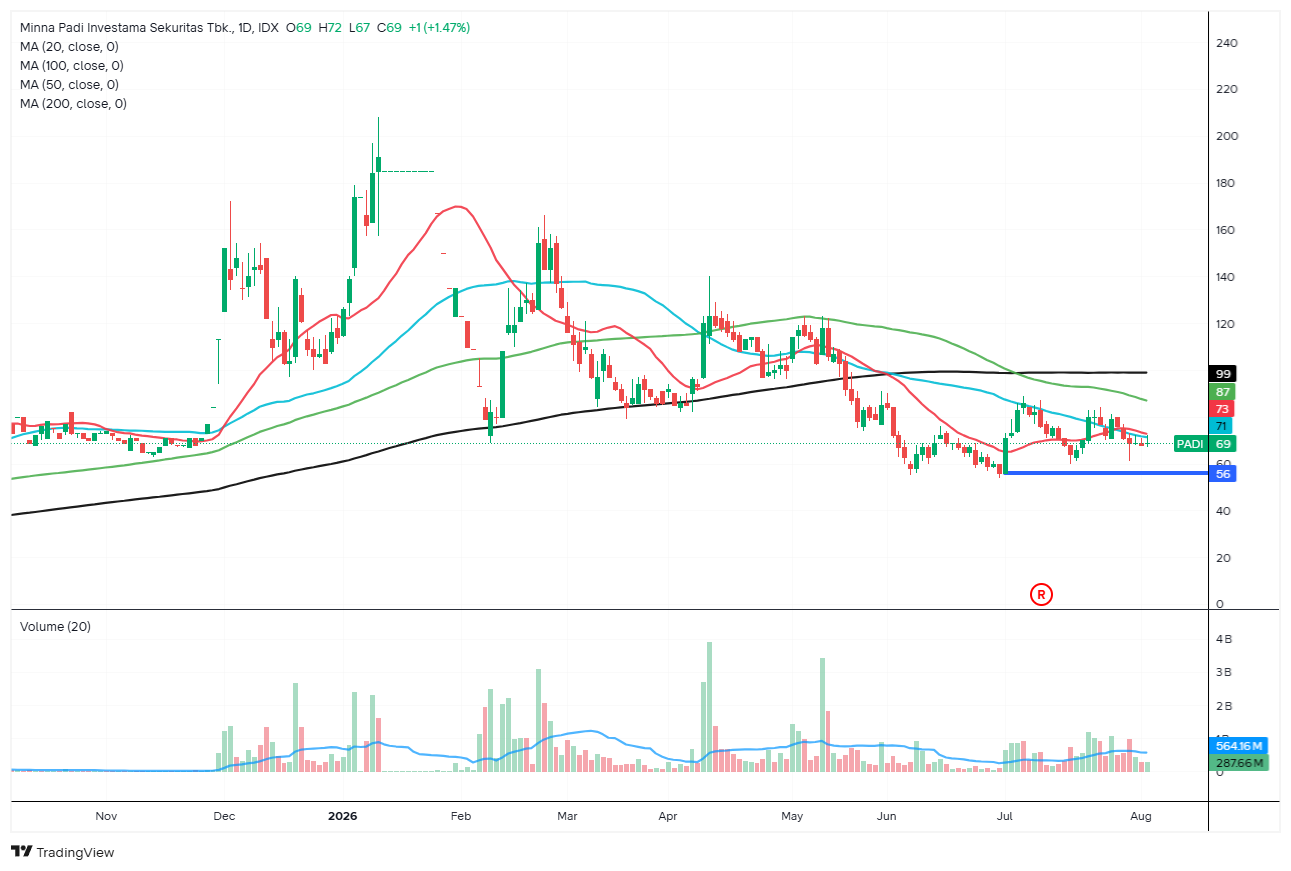Click the Feb label on the time axis
This screenshot has width=1291, height=871.
click(x=460, y=816)
